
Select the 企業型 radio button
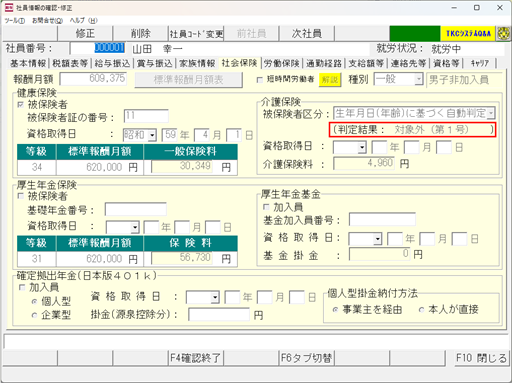34,315
